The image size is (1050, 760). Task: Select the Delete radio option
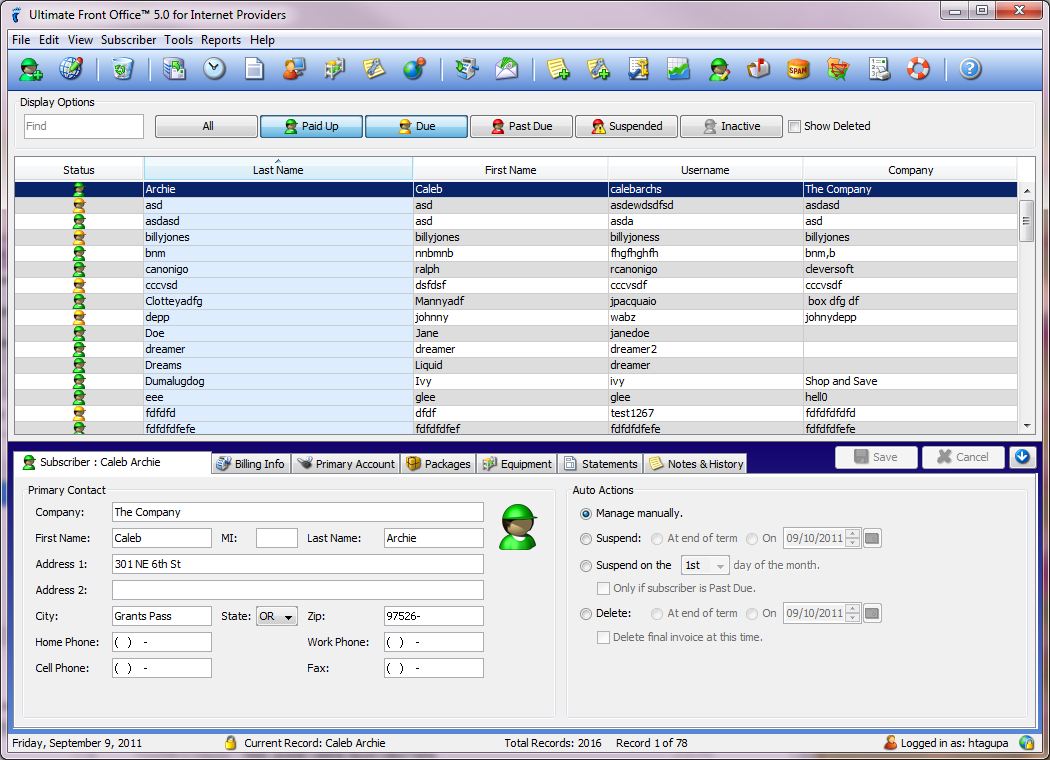click(x=586, y=613)
